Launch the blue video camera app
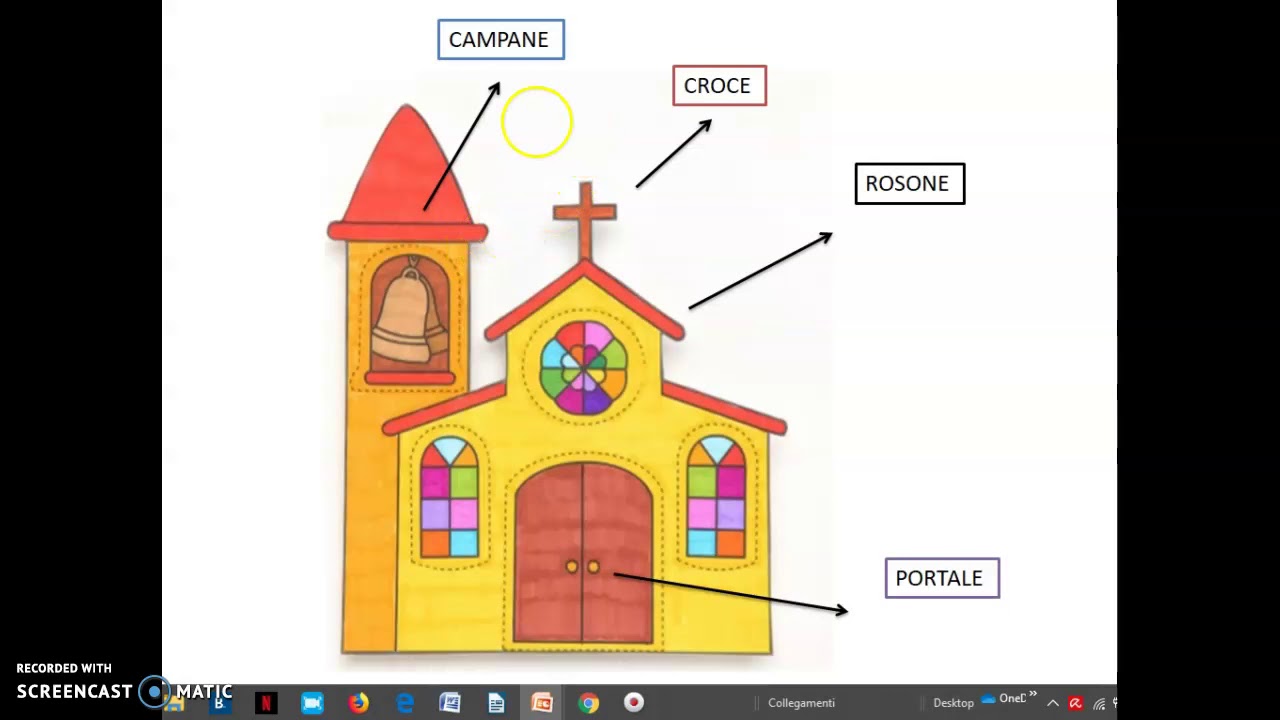This screenshot has height=720, width=1280. coord(312,703)
